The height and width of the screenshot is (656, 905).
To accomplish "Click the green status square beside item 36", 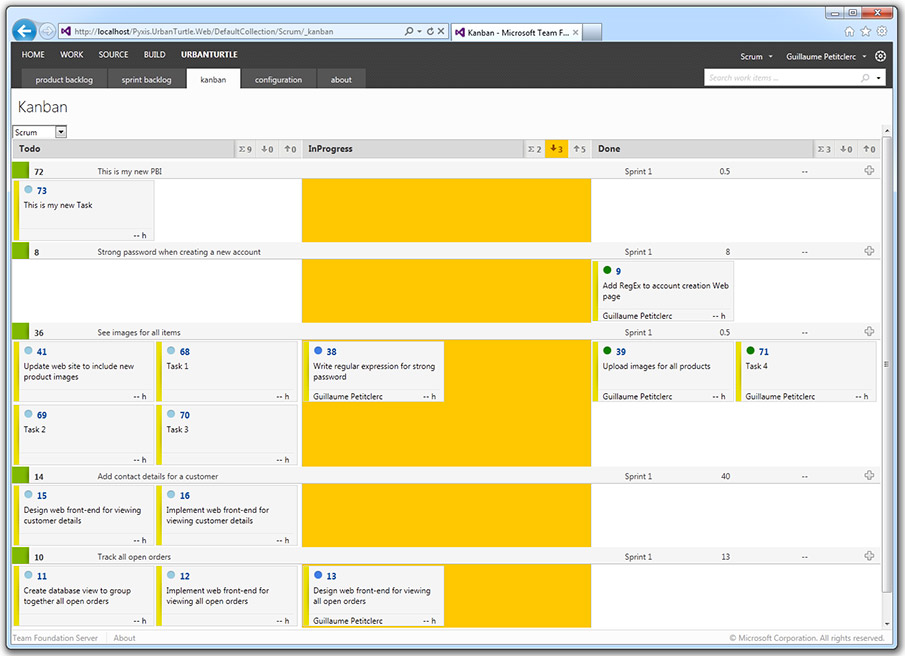I will (18, 331).
